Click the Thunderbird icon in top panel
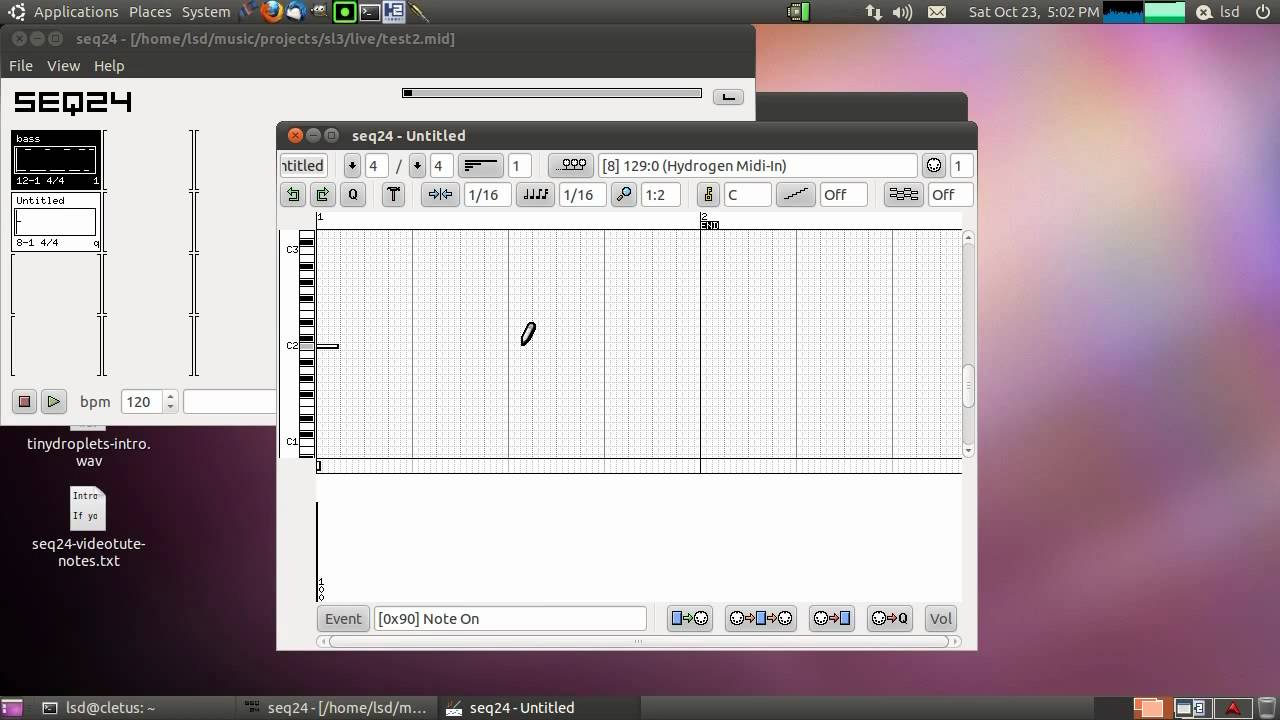Image resolution: width=1280 pixels, height=720 pixels. 296,12
